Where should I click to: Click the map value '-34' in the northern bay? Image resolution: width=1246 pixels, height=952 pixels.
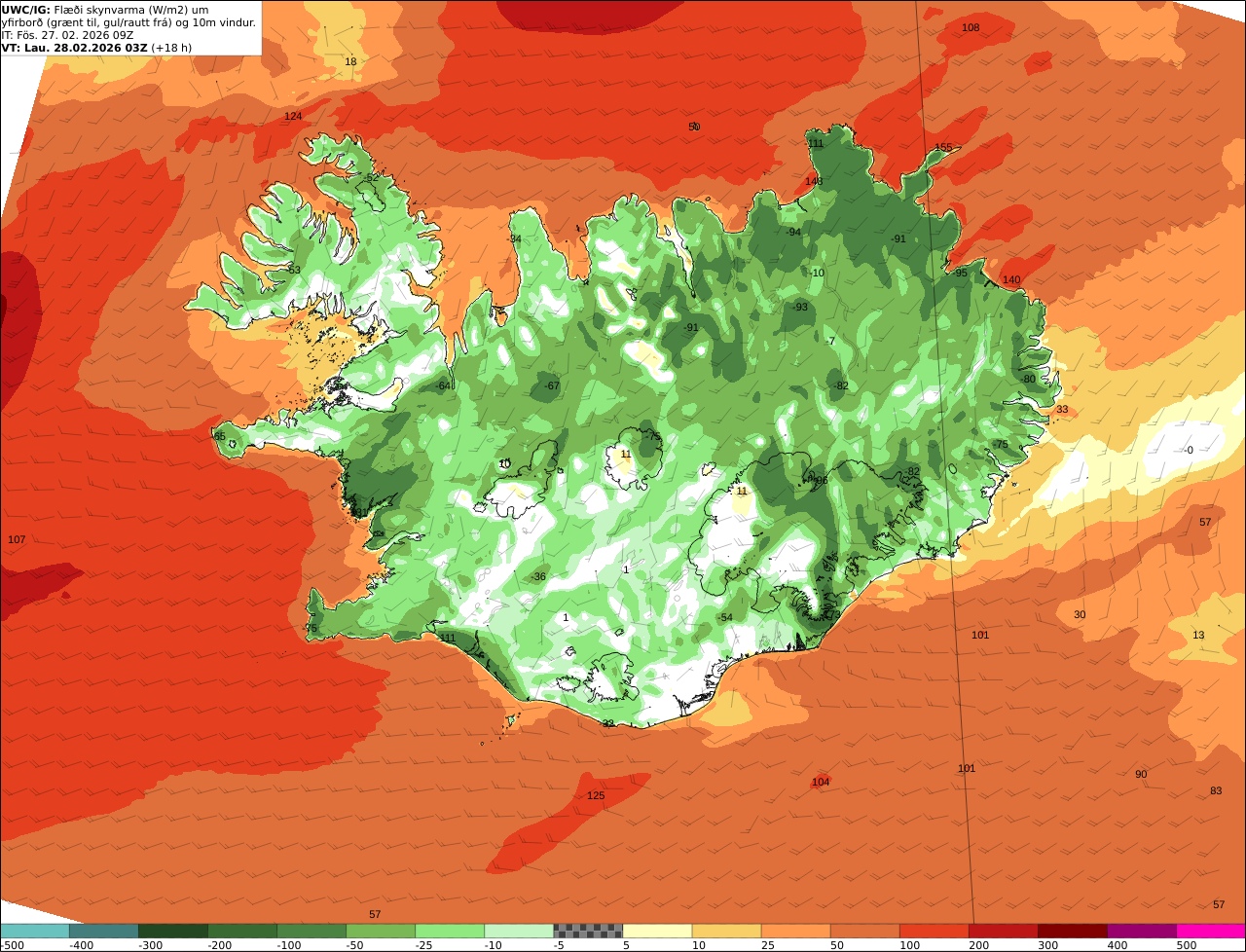[x=515, y=239]
